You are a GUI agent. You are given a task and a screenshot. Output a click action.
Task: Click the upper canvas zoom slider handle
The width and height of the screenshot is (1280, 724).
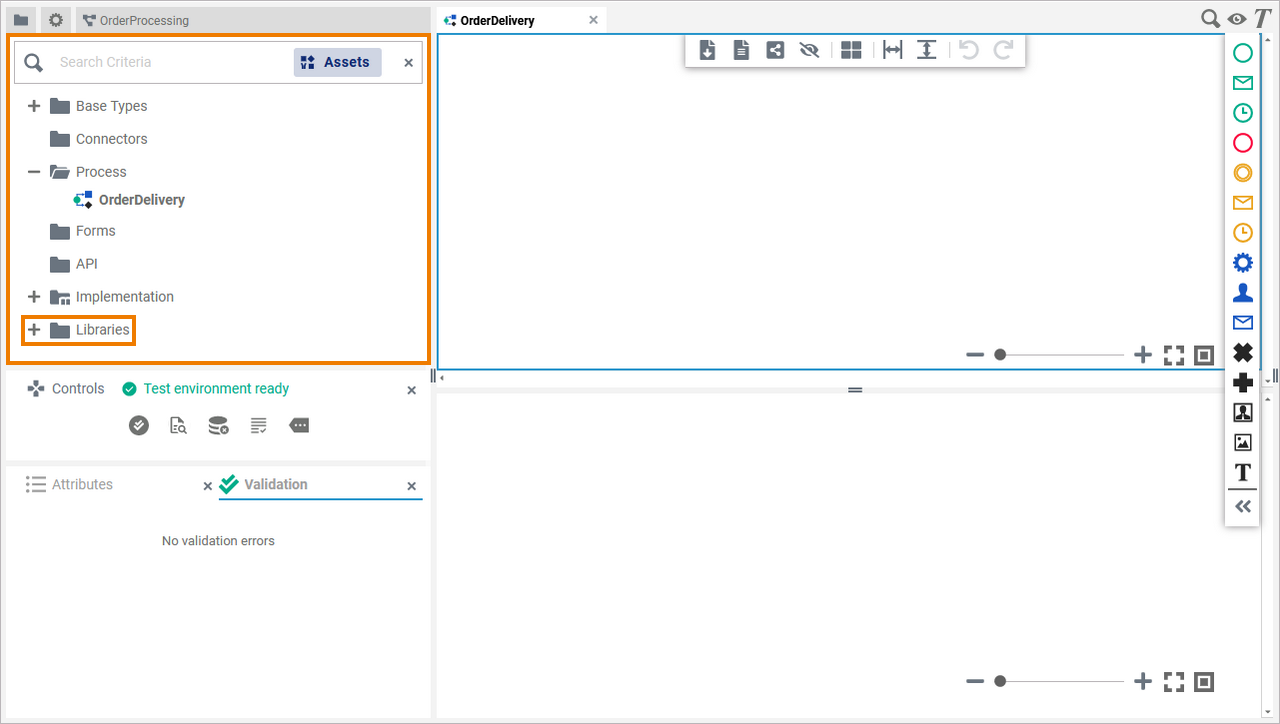coord(1000,355)
